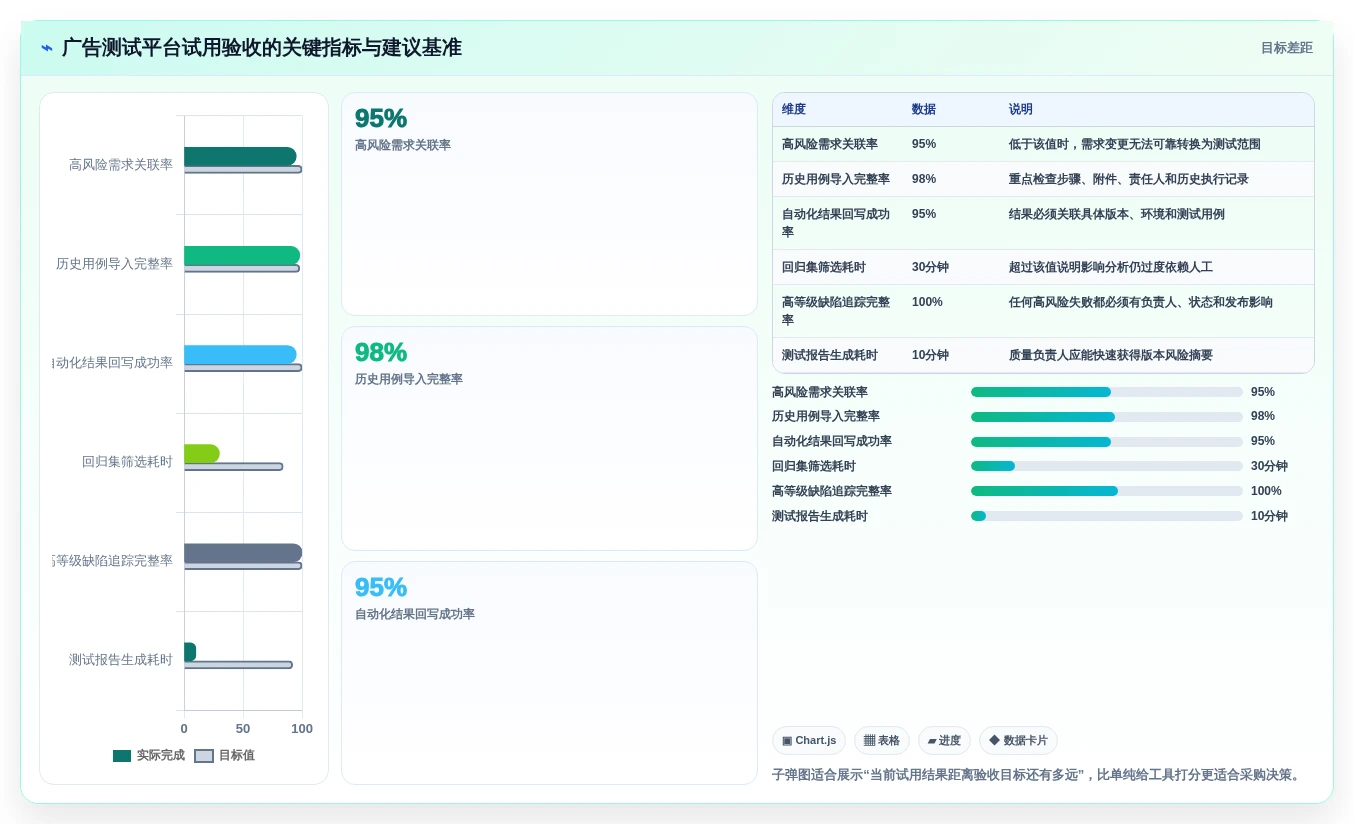
Task: Click description 质量负责人应能快速获得版本风险摘要
Action: 1111,355
